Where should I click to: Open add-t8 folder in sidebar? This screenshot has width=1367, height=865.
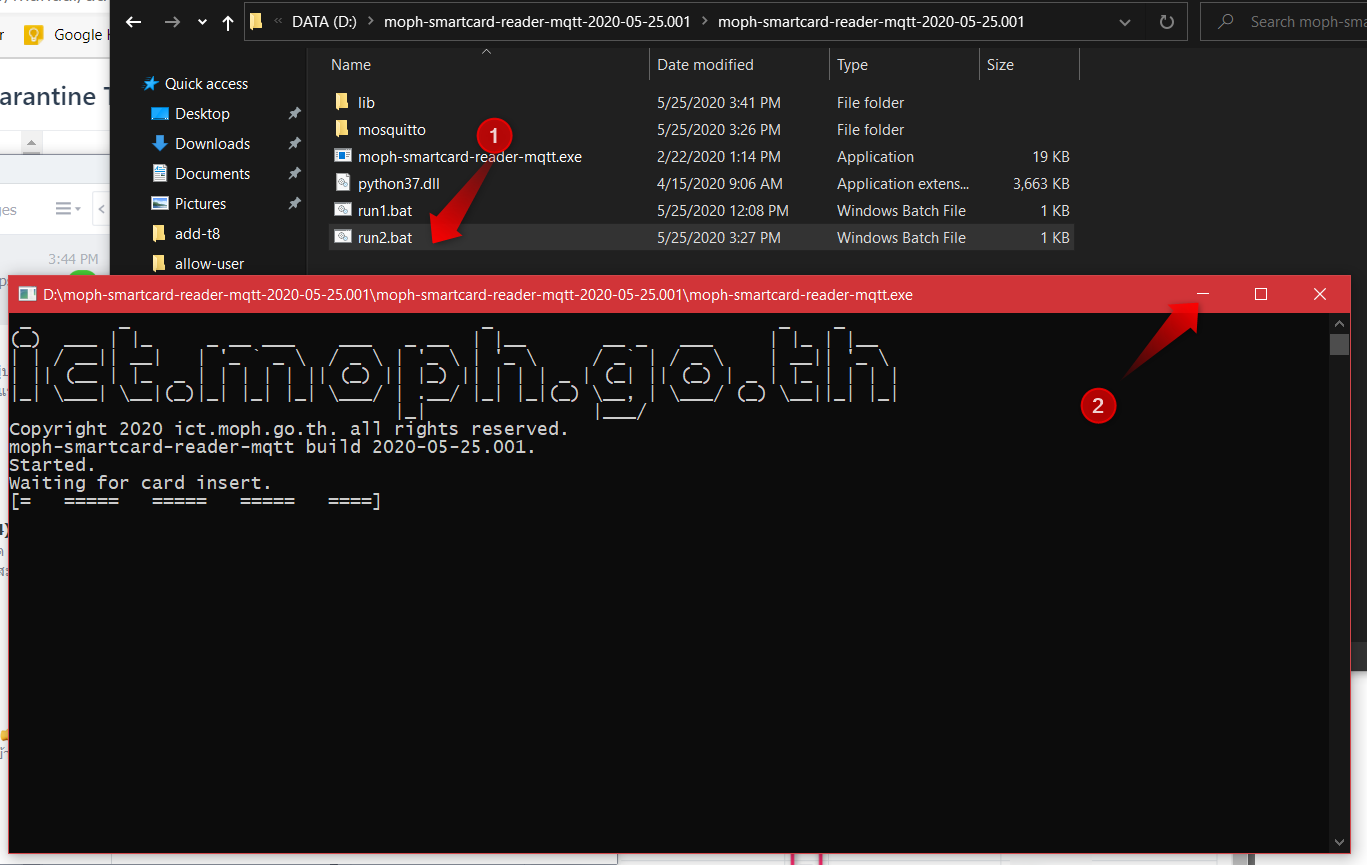pyautogui.click(x=197, y=234)
